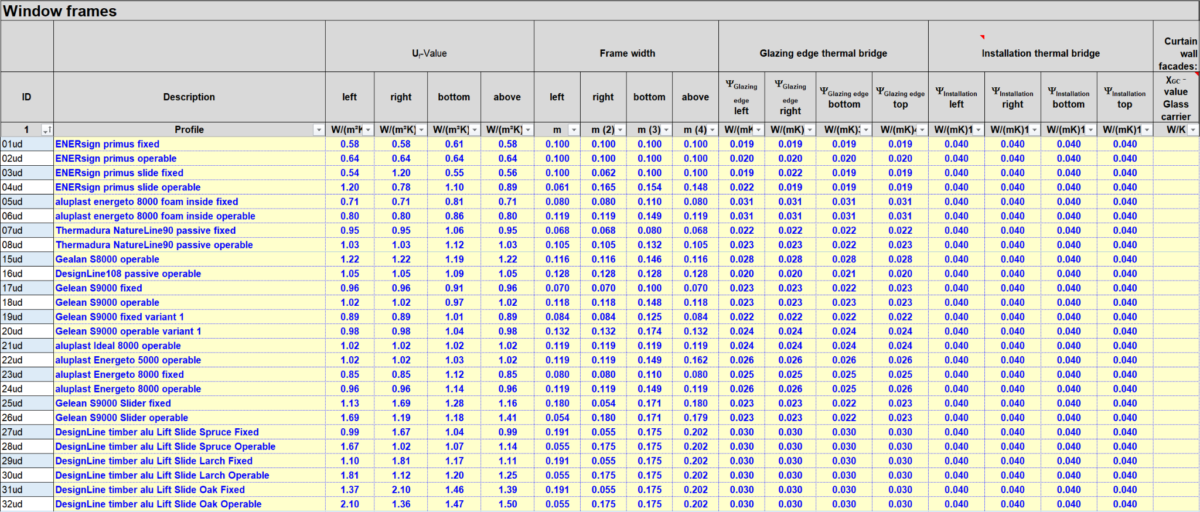
Task: Select ID cell 16ud
Action: [x=13, y=274]
